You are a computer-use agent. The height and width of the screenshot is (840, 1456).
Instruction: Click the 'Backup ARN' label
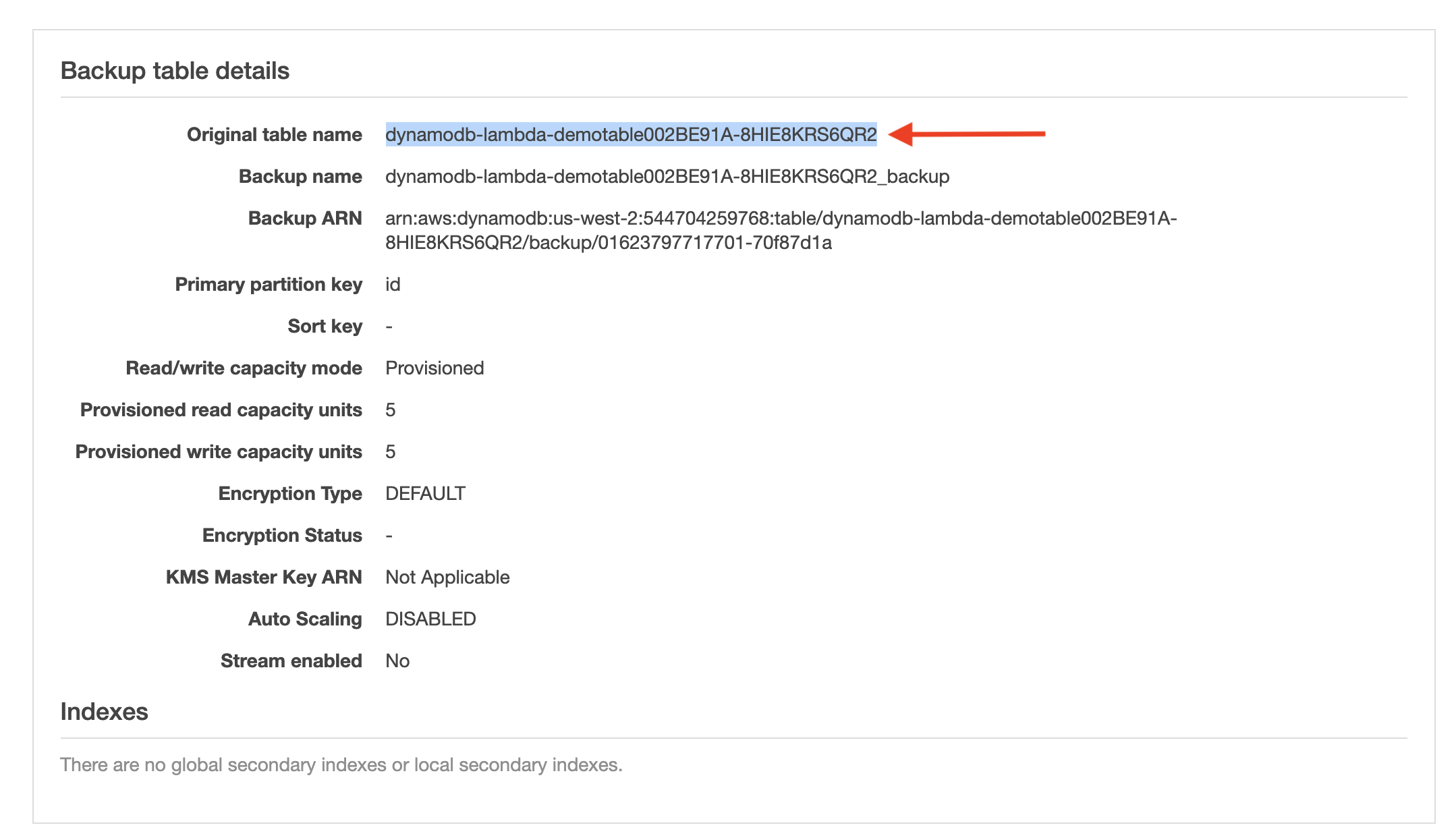pyautogui.click(x=305, y=219)
